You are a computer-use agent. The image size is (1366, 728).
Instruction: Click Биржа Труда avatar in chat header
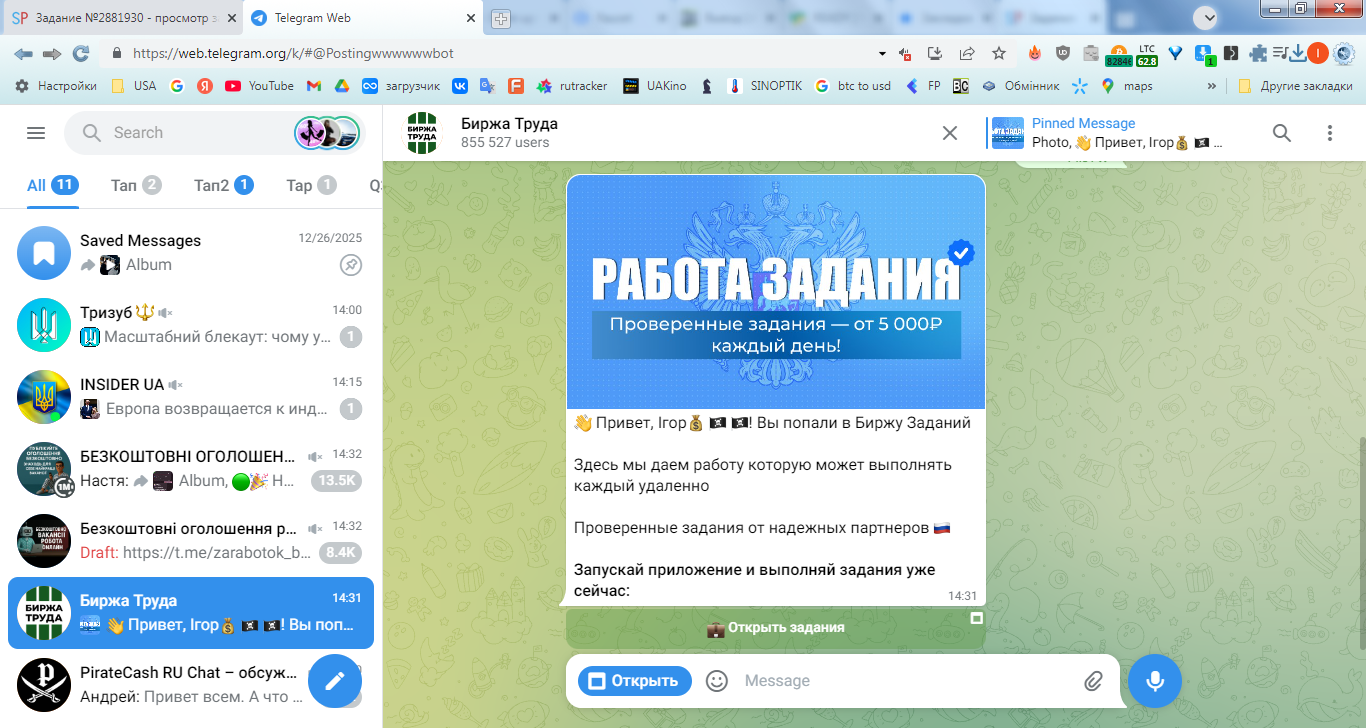[421, 133]
